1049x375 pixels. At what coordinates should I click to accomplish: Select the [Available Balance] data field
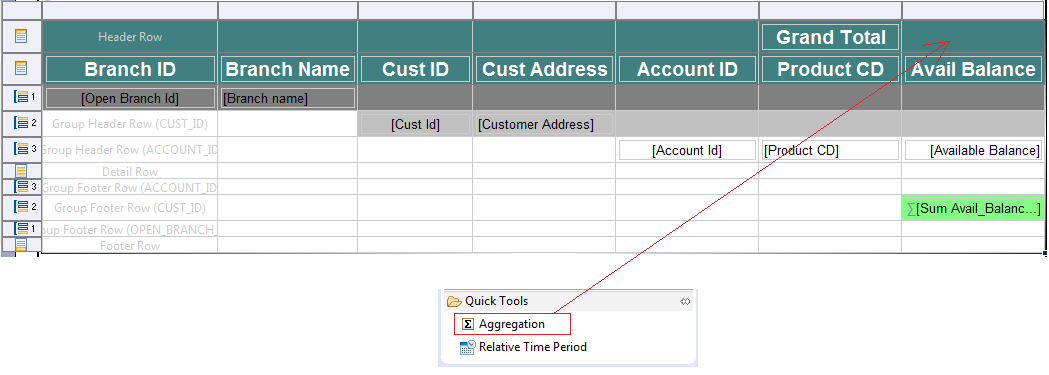pyautogui.click(x=973, y=150)
